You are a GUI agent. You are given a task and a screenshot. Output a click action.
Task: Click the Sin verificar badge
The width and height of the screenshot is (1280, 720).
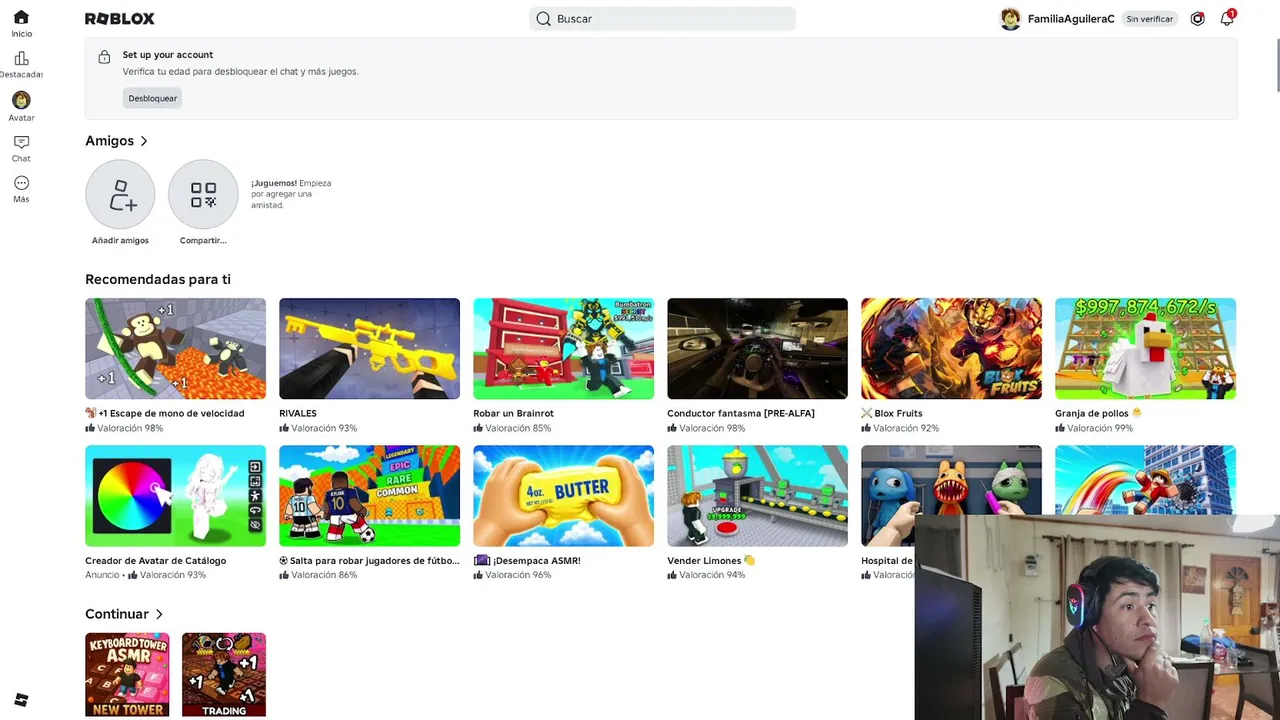1149,19
